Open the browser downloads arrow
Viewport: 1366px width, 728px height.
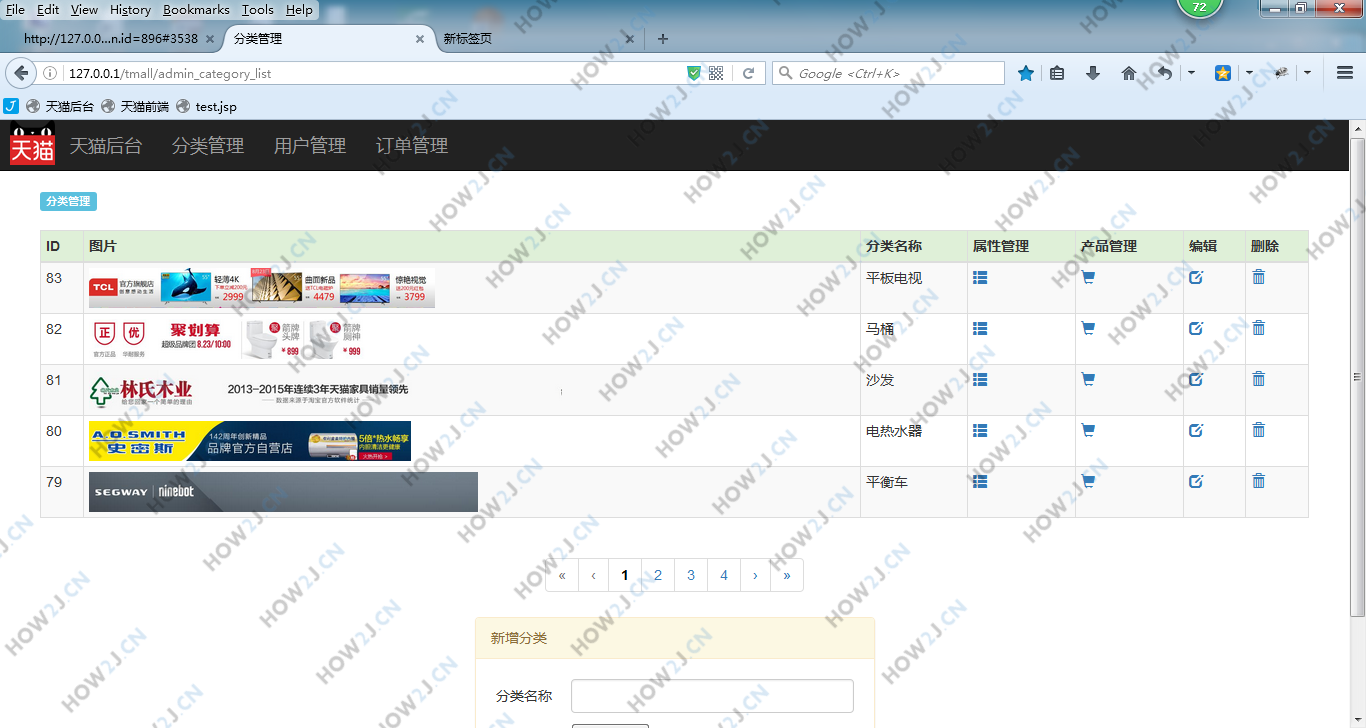click(x=1093, y=73)
